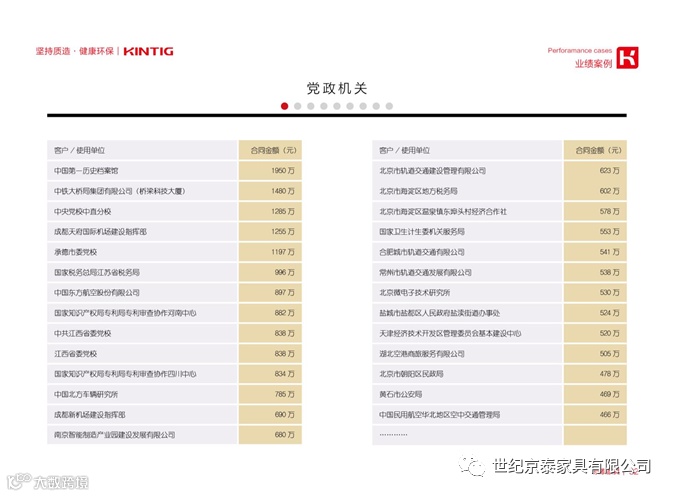Screen dimensions: 673x496
Task: Click the amount 996 万
Action: click(285, 272)
